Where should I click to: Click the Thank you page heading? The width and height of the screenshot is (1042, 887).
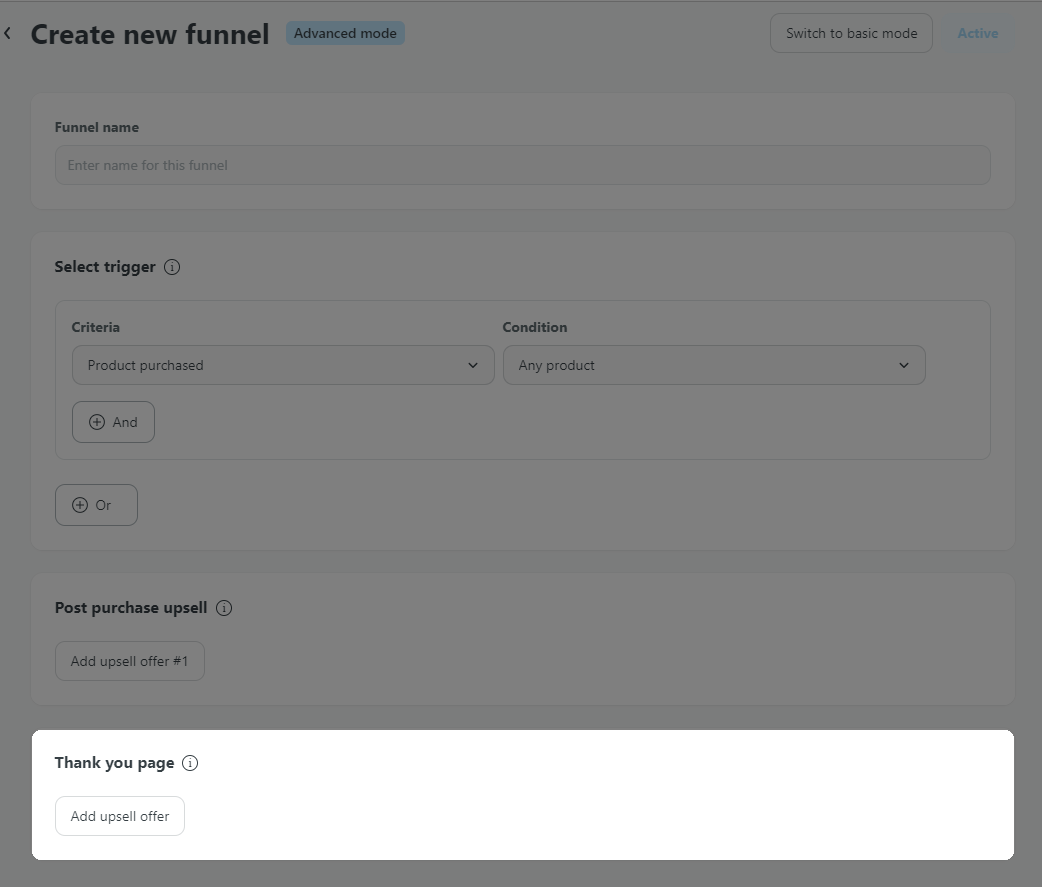tap(114, 763)
